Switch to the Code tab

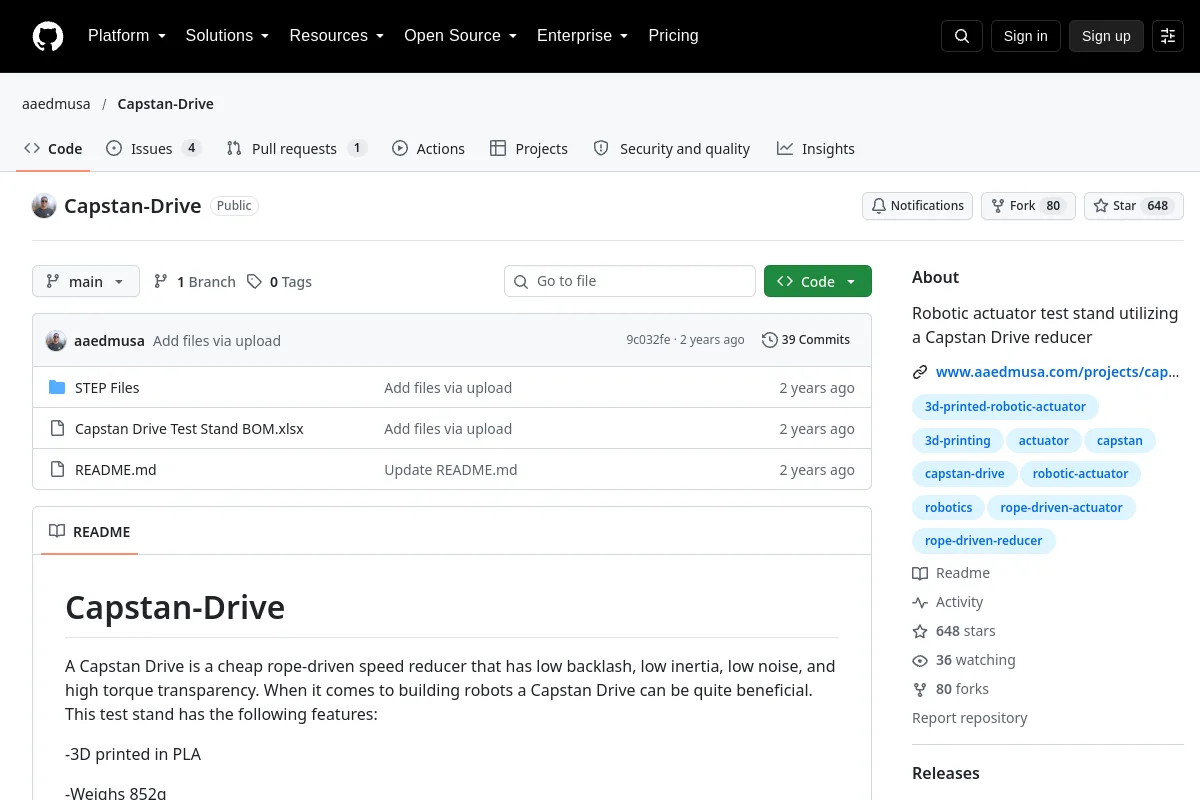pyautogui.click(x=53, y=149)
